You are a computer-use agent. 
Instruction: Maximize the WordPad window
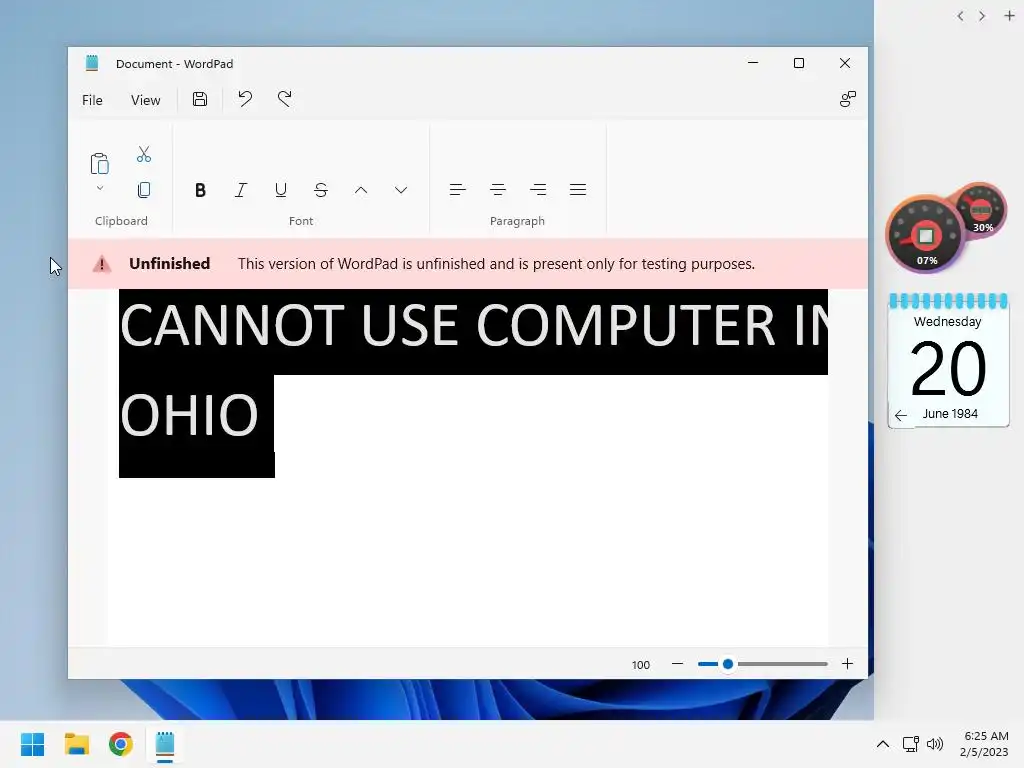pyautogui.click(x=799, y=63)
